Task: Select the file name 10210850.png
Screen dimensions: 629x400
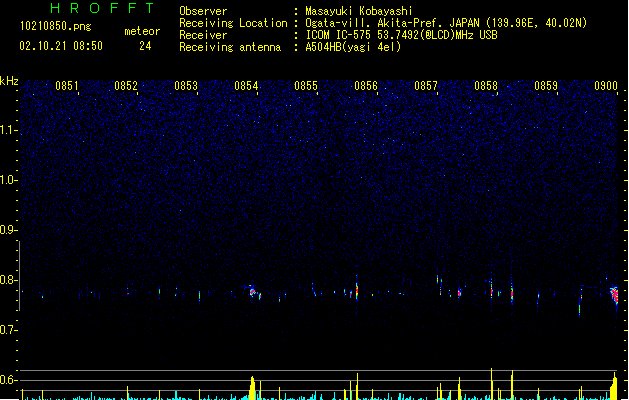Action: click(56, 27)
